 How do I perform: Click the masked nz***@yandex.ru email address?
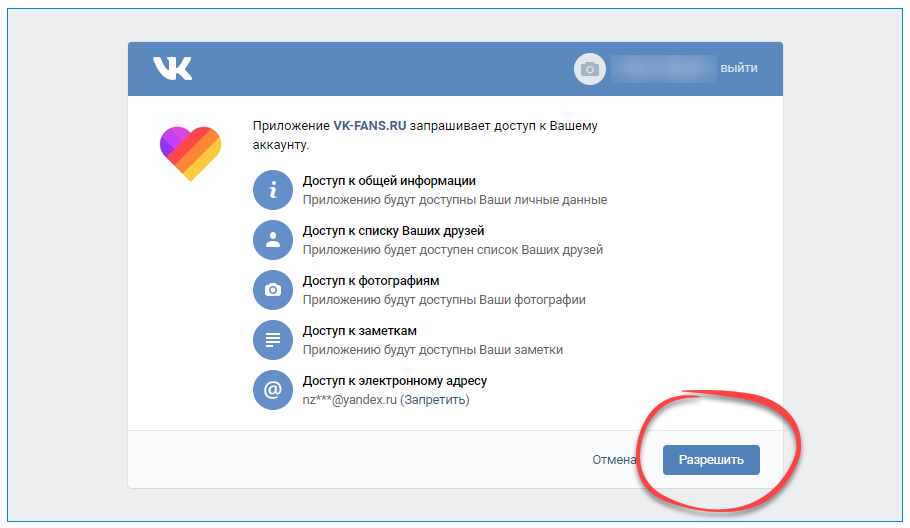(x=350, y=400)
